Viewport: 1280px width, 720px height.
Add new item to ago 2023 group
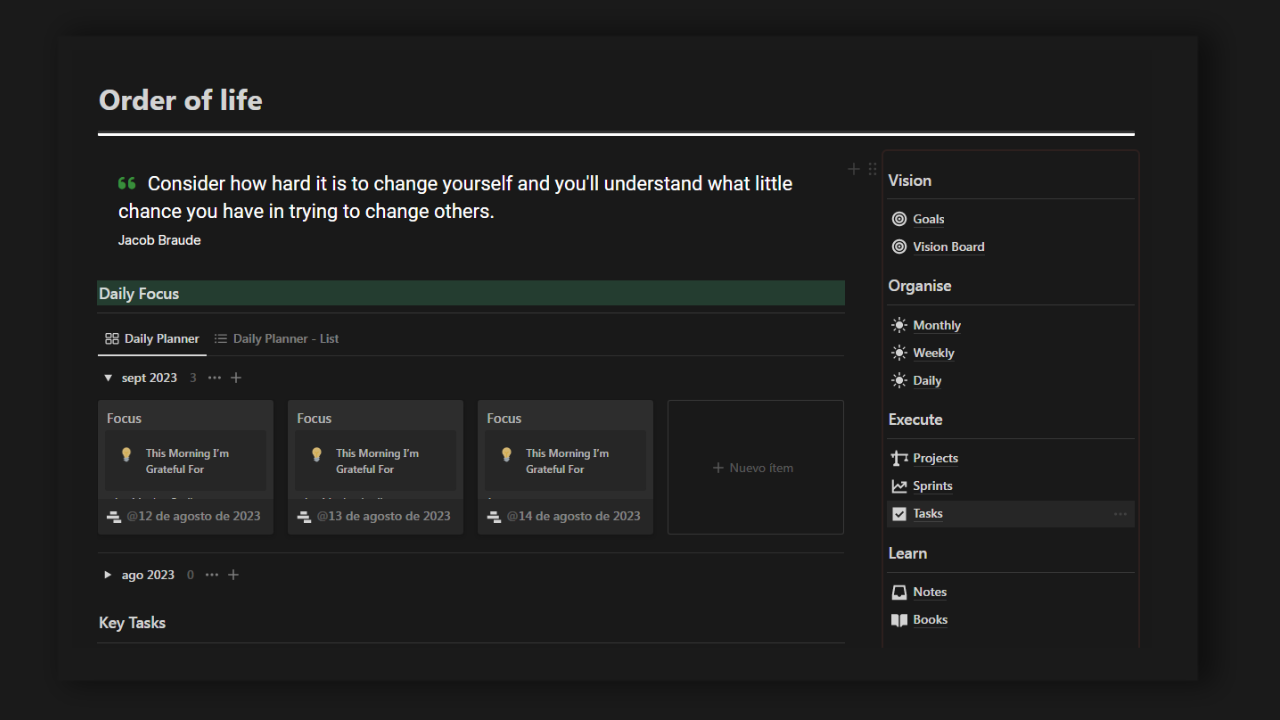click(233, 575)
